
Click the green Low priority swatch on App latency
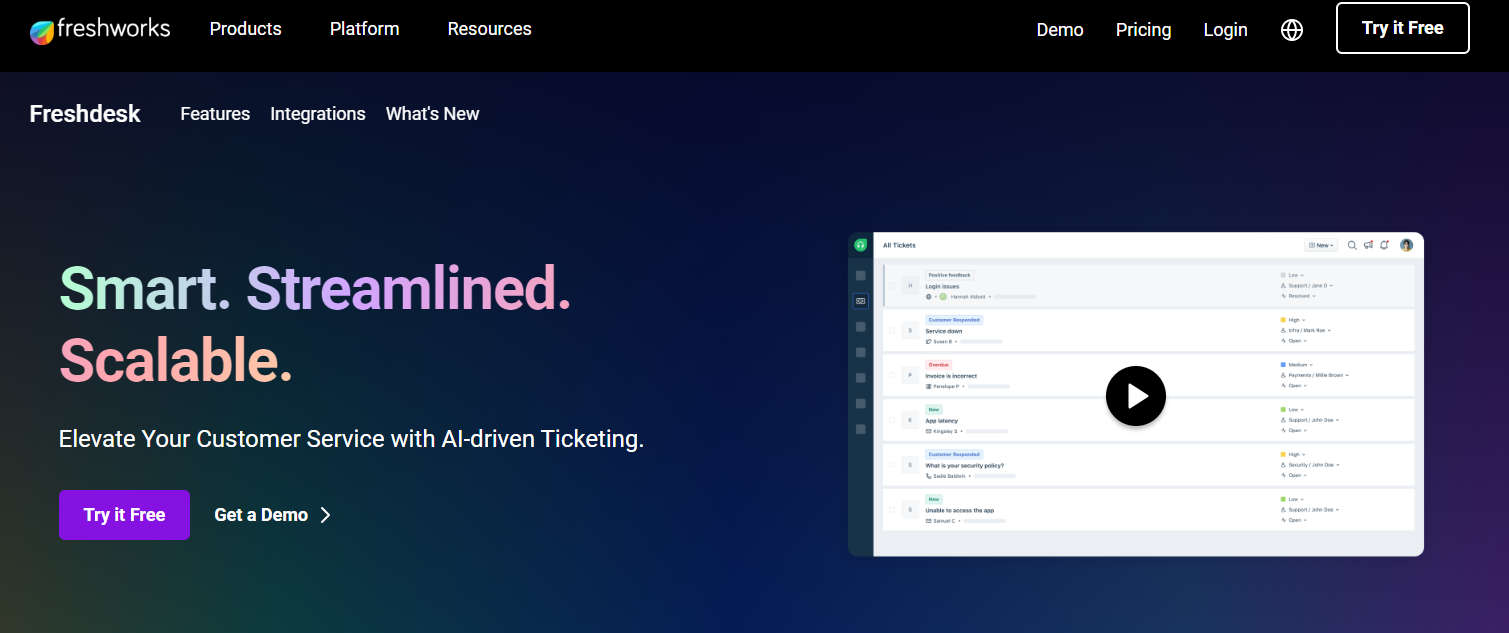(x=1283, y=409)
